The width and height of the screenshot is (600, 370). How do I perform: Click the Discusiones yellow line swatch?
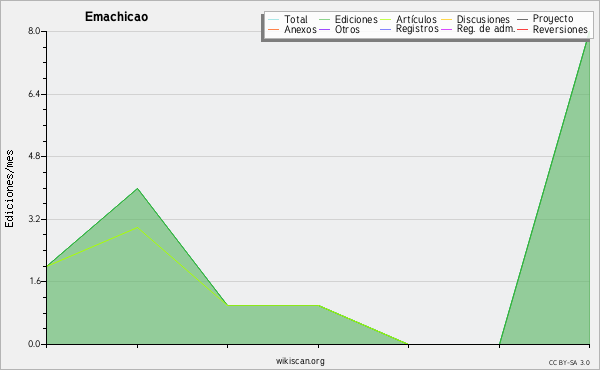point(447,19)
